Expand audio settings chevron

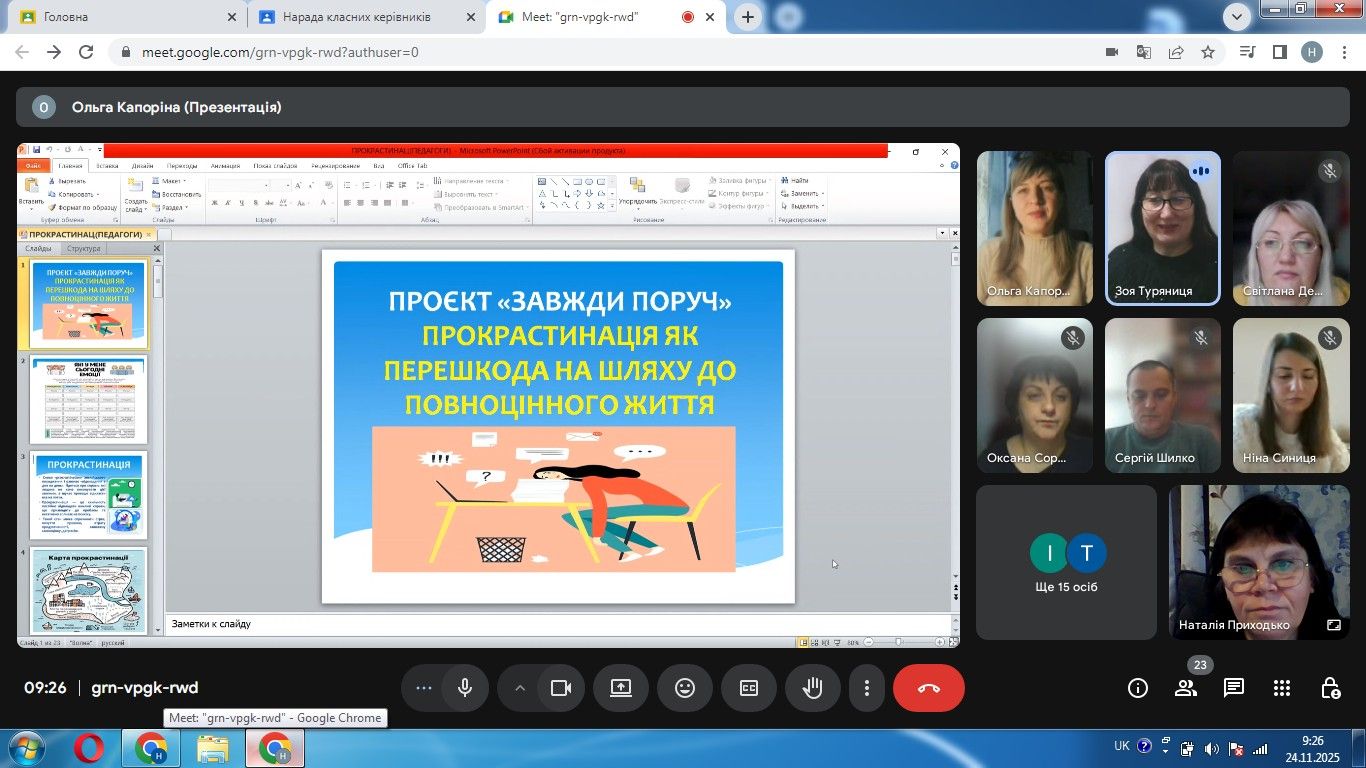tap(520, 688)
